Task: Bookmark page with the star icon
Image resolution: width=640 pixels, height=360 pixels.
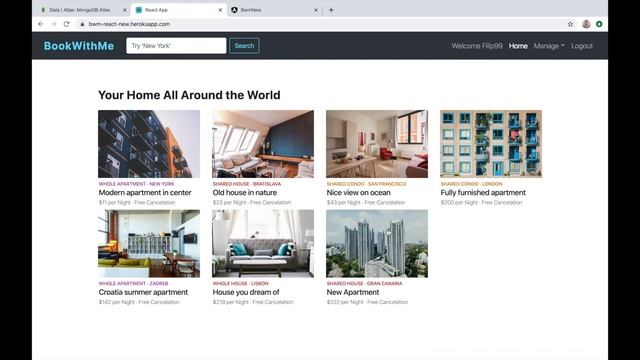Action: click(x=570, y=24)
